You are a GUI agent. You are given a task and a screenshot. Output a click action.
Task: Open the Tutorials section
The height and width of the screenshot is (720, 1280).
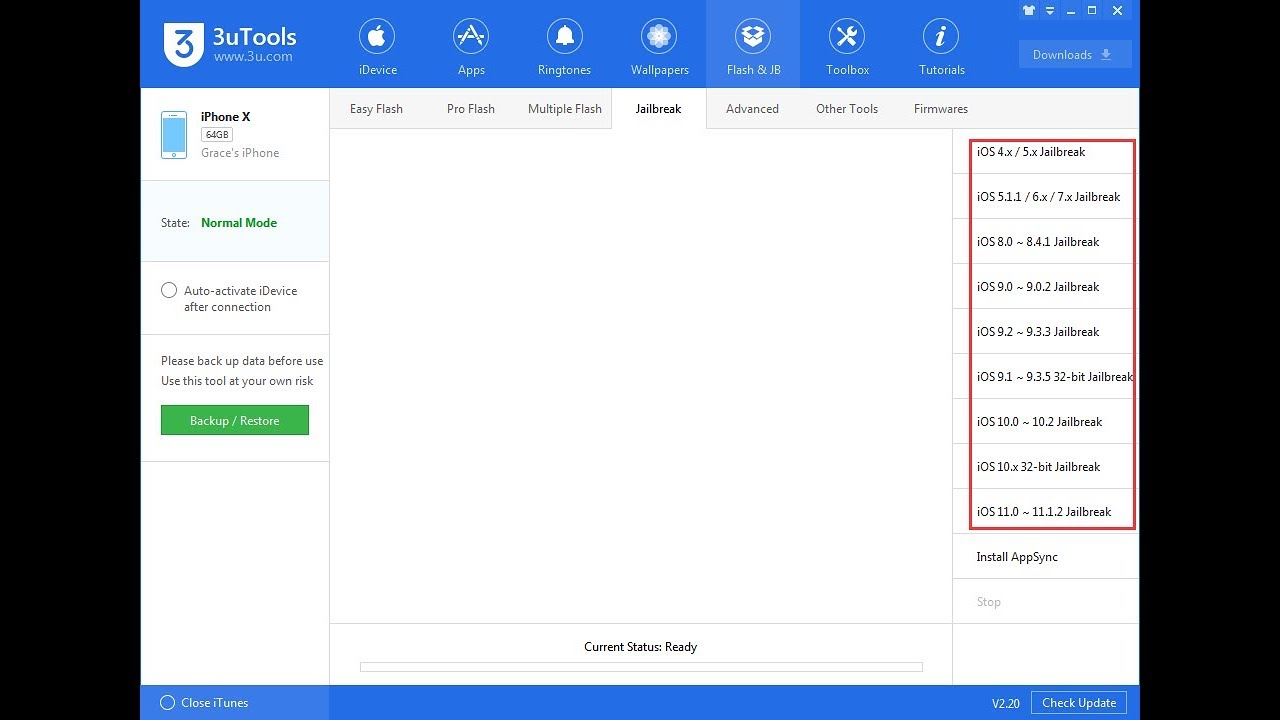941,46
